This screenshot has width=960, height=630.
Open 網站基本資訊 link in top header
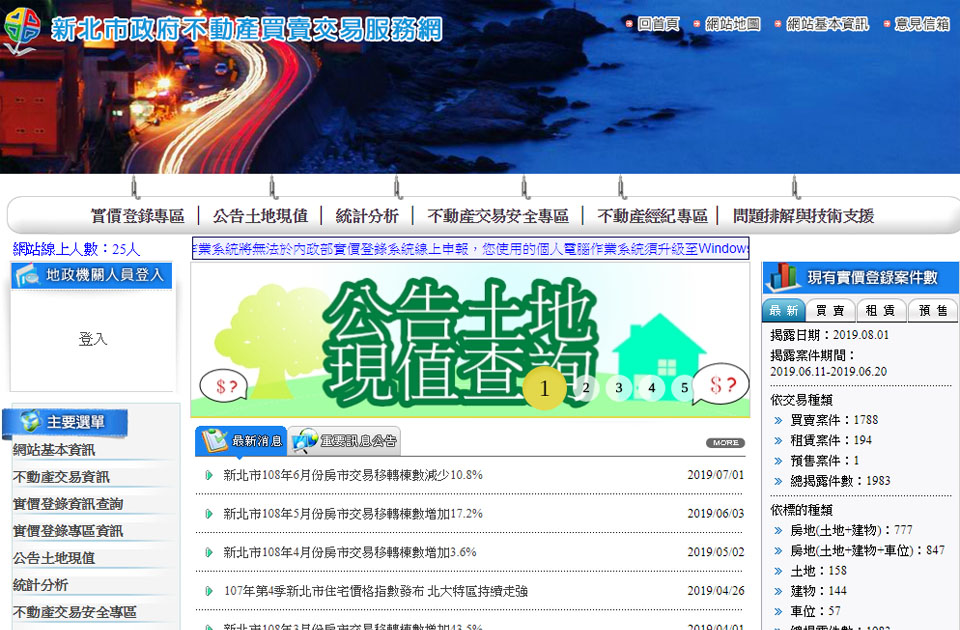[827, 24]
